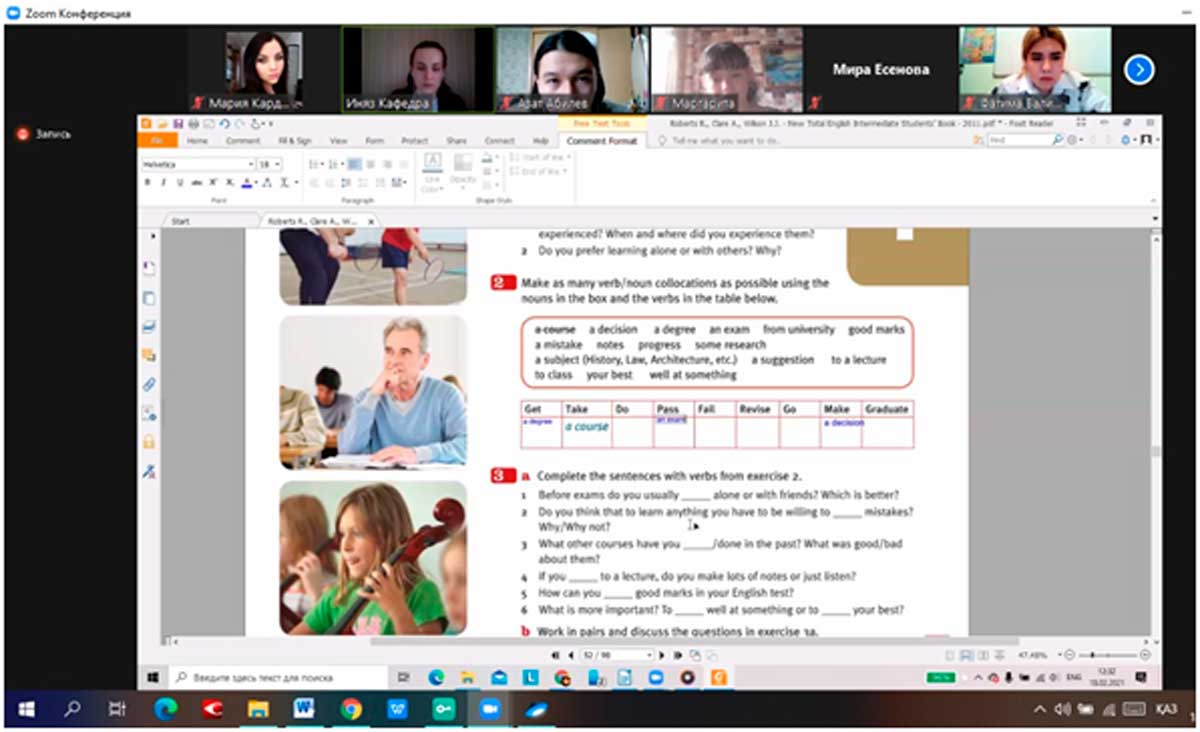
Task: Expand the page number dropdown in bottom bar
Action: point(649,655)
